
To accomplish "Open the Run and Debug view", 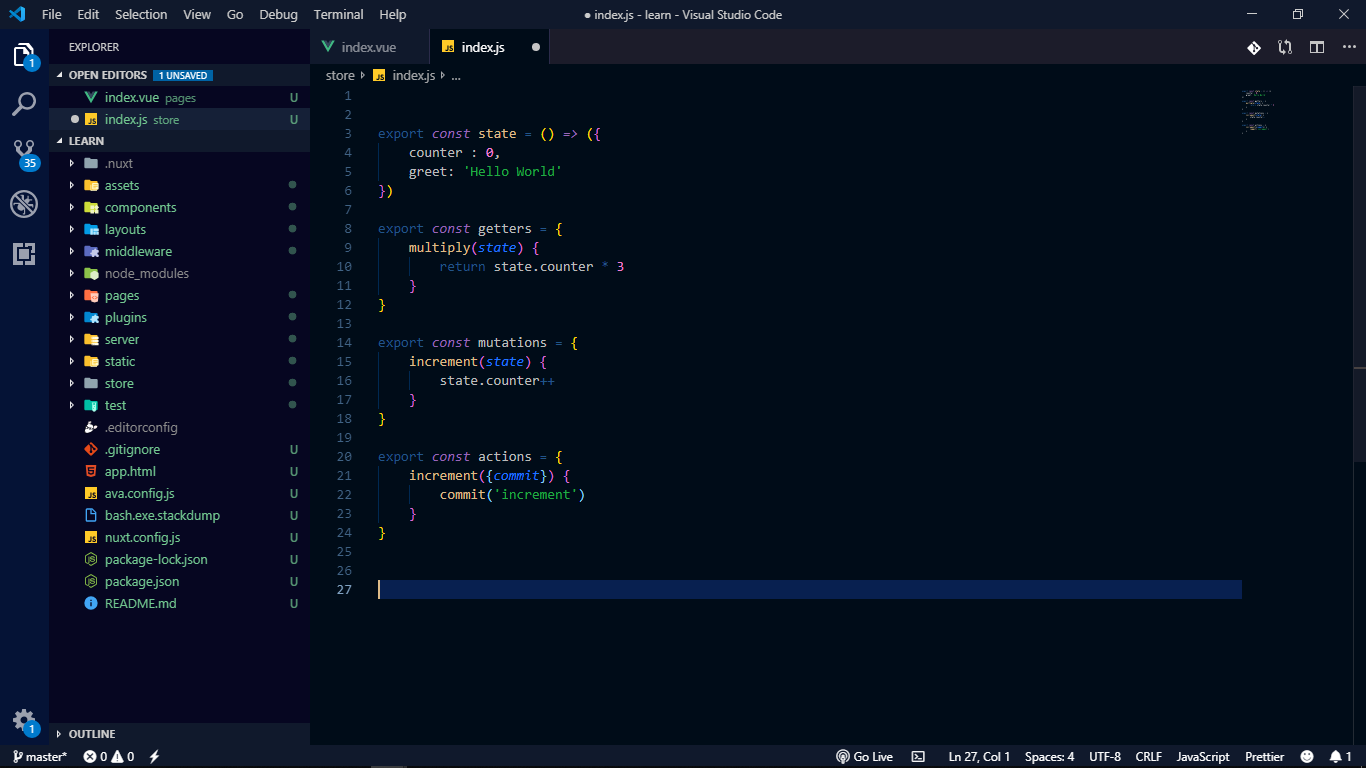I will tap(24, 203).
